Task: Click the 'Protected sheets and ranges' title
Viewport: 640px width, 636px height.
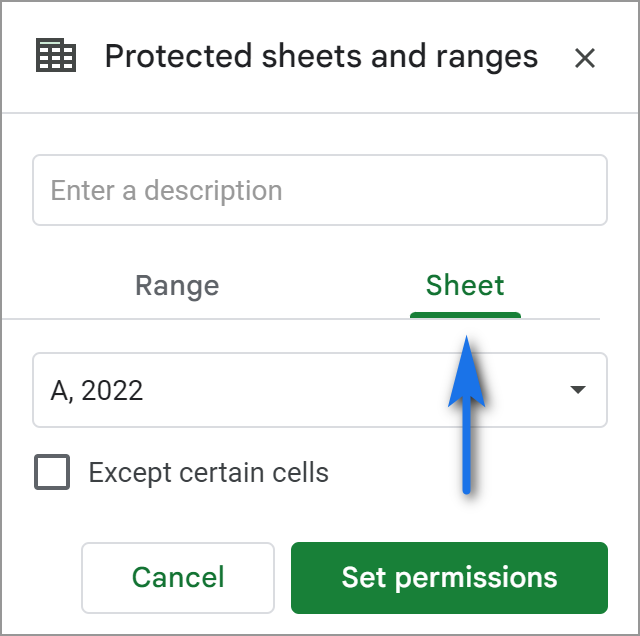Action: click(x=321, y=57)
